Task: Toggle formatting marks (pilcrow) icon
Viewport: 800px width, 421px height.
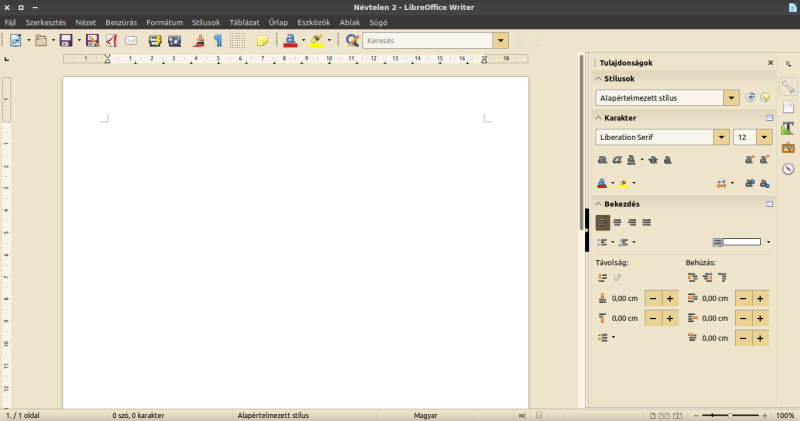Action: click(x=217, y=41)
